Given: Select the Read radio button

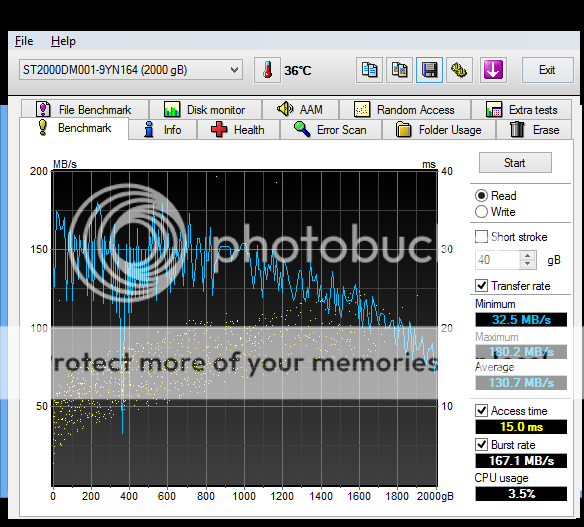Looking at the screenshot, I should pos(481,196).
